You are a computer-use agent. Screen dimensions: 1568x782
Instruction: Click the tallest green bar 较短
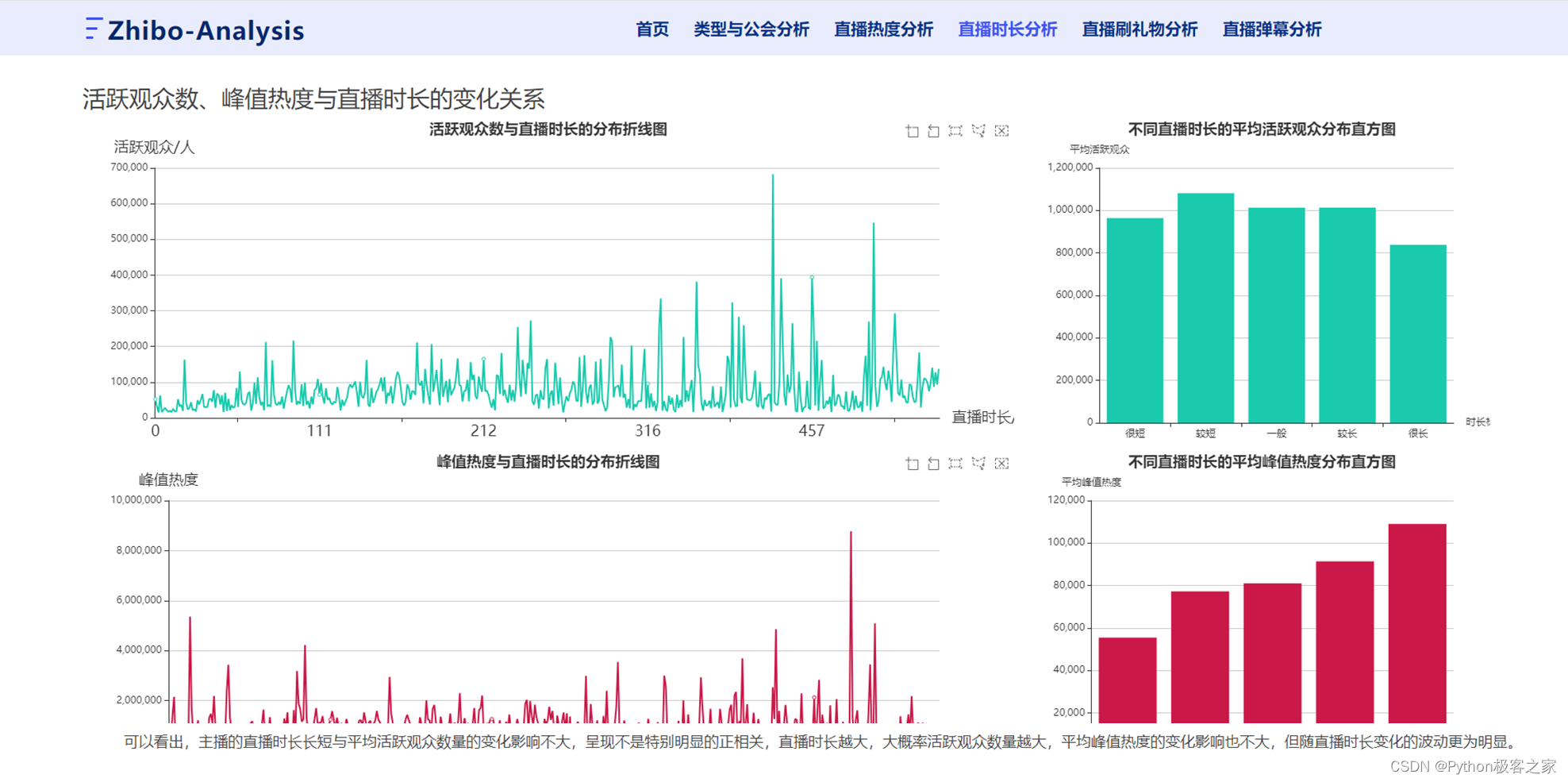1205,308
